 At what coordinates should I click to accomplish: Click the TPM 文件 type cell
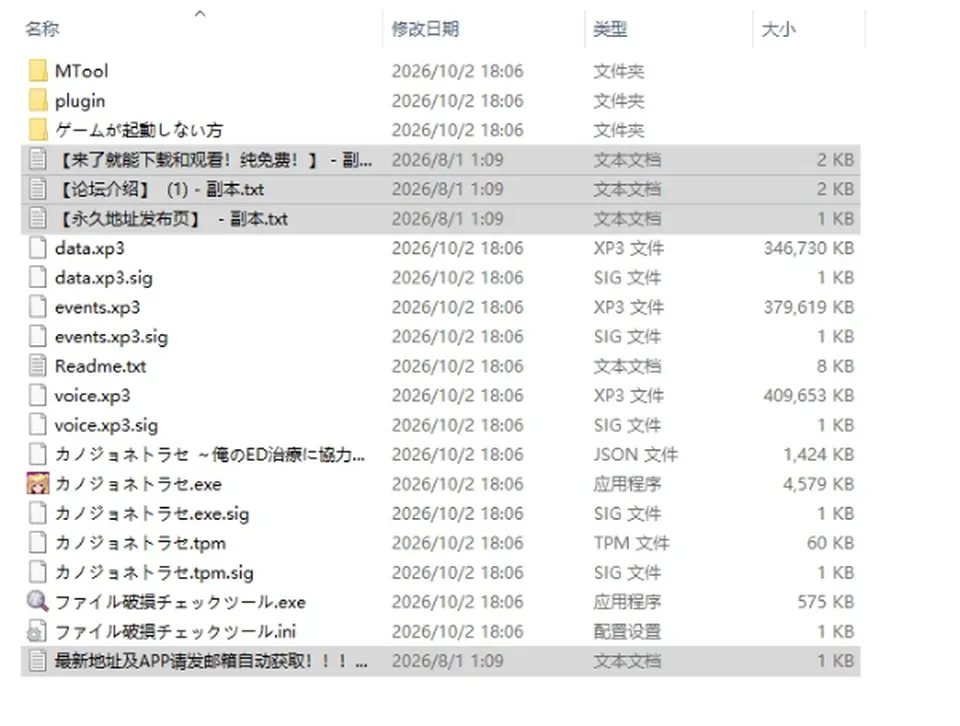pyautogui.click(x=631, y=543)
